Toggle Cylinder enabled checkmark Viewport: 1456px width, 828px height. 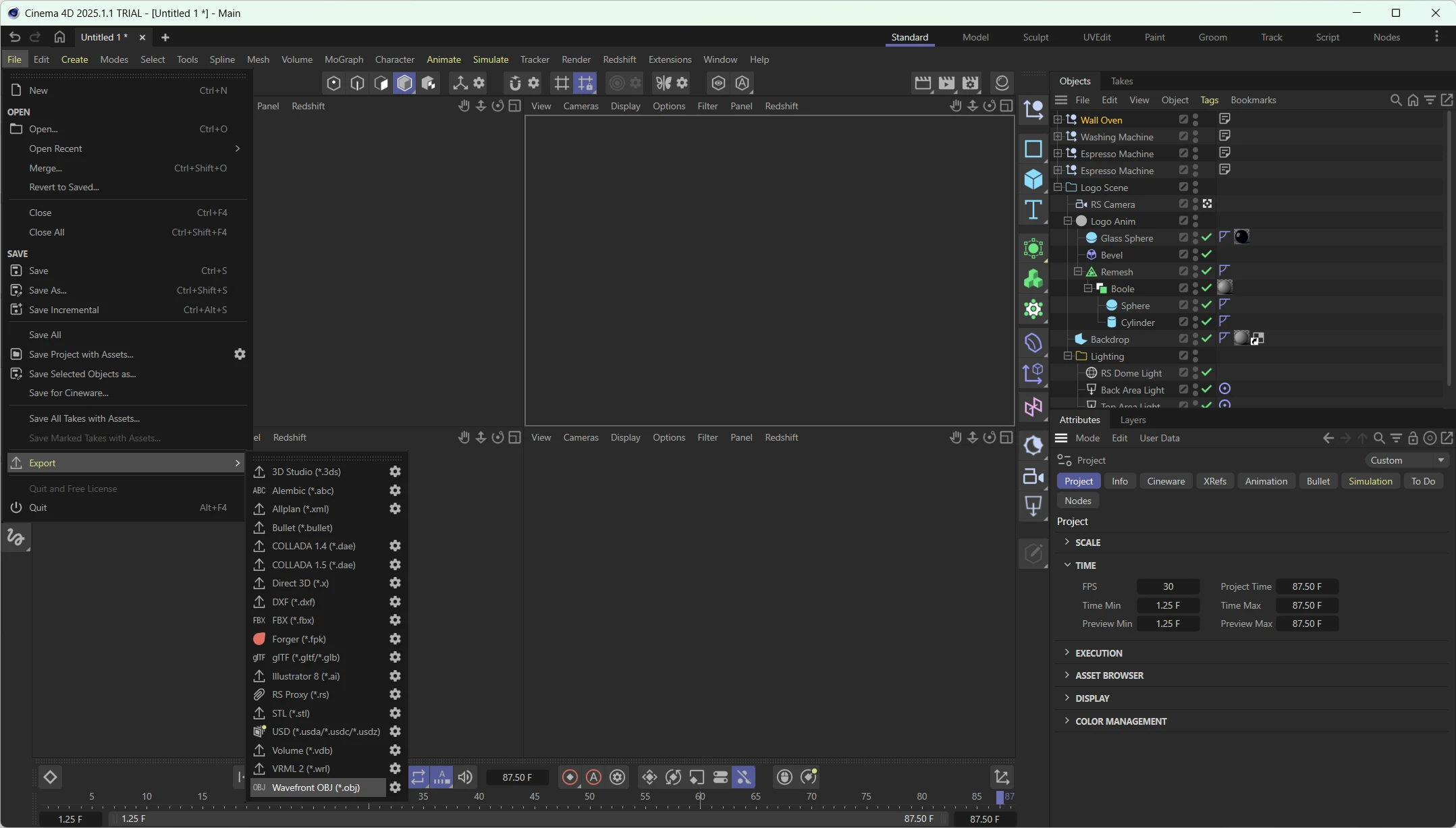tap(1207, 322)
